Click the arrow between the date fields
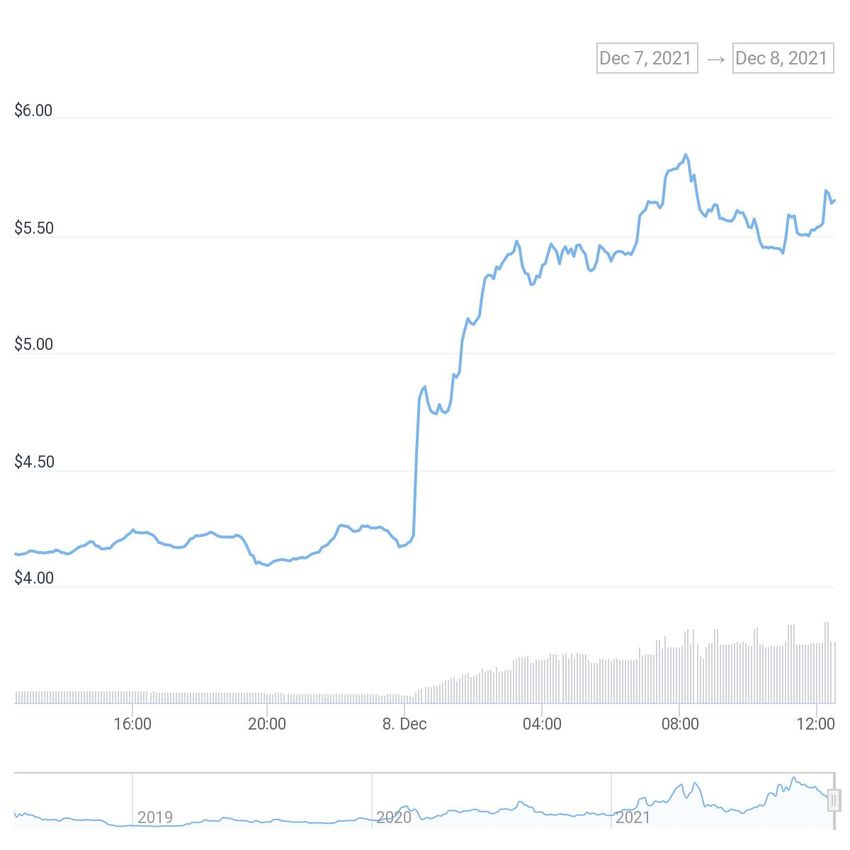850x850 pixels. 716,57
